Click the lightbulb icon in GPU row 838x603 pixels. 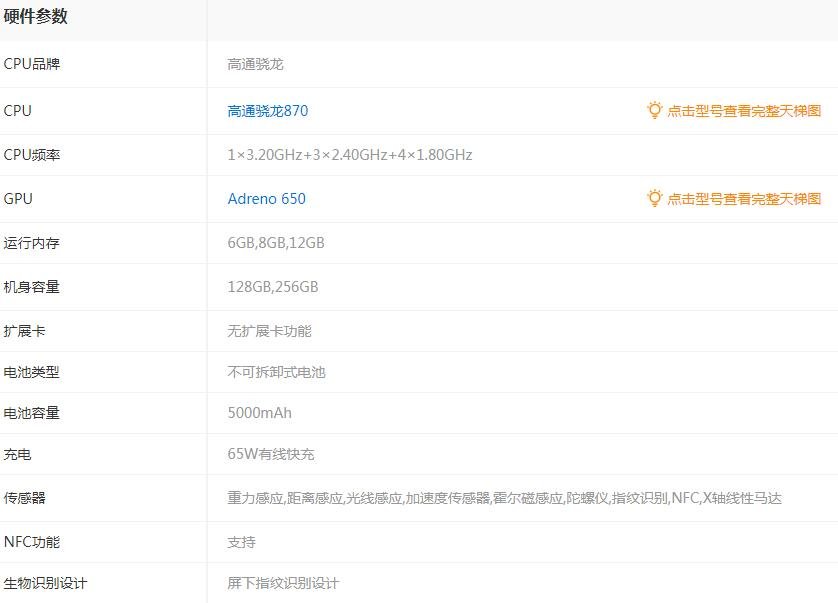(x=654, y=198)
